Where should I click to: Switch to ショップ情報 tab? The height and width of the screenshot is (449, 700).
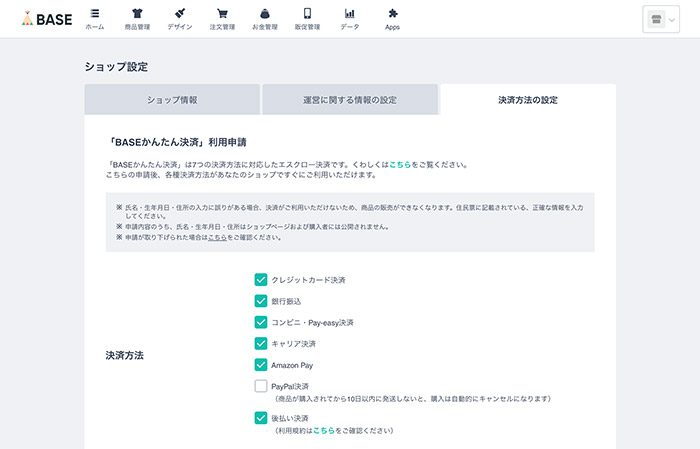[172, 100]
